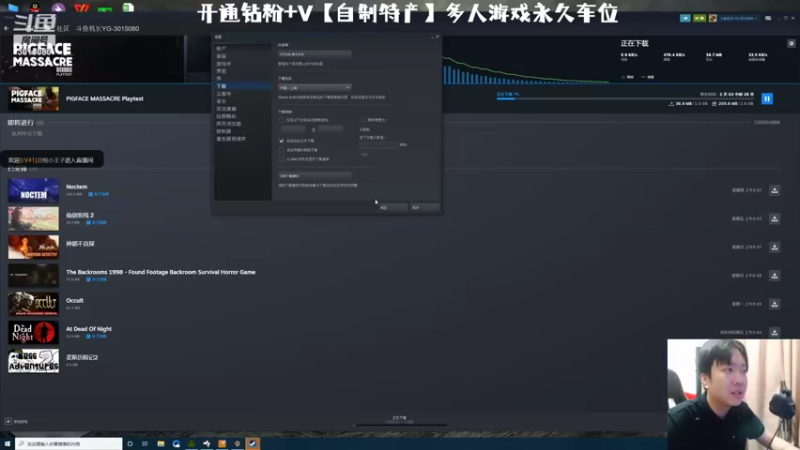Click the plus icon to add game

pyautogui.click(x=8, y=421)
